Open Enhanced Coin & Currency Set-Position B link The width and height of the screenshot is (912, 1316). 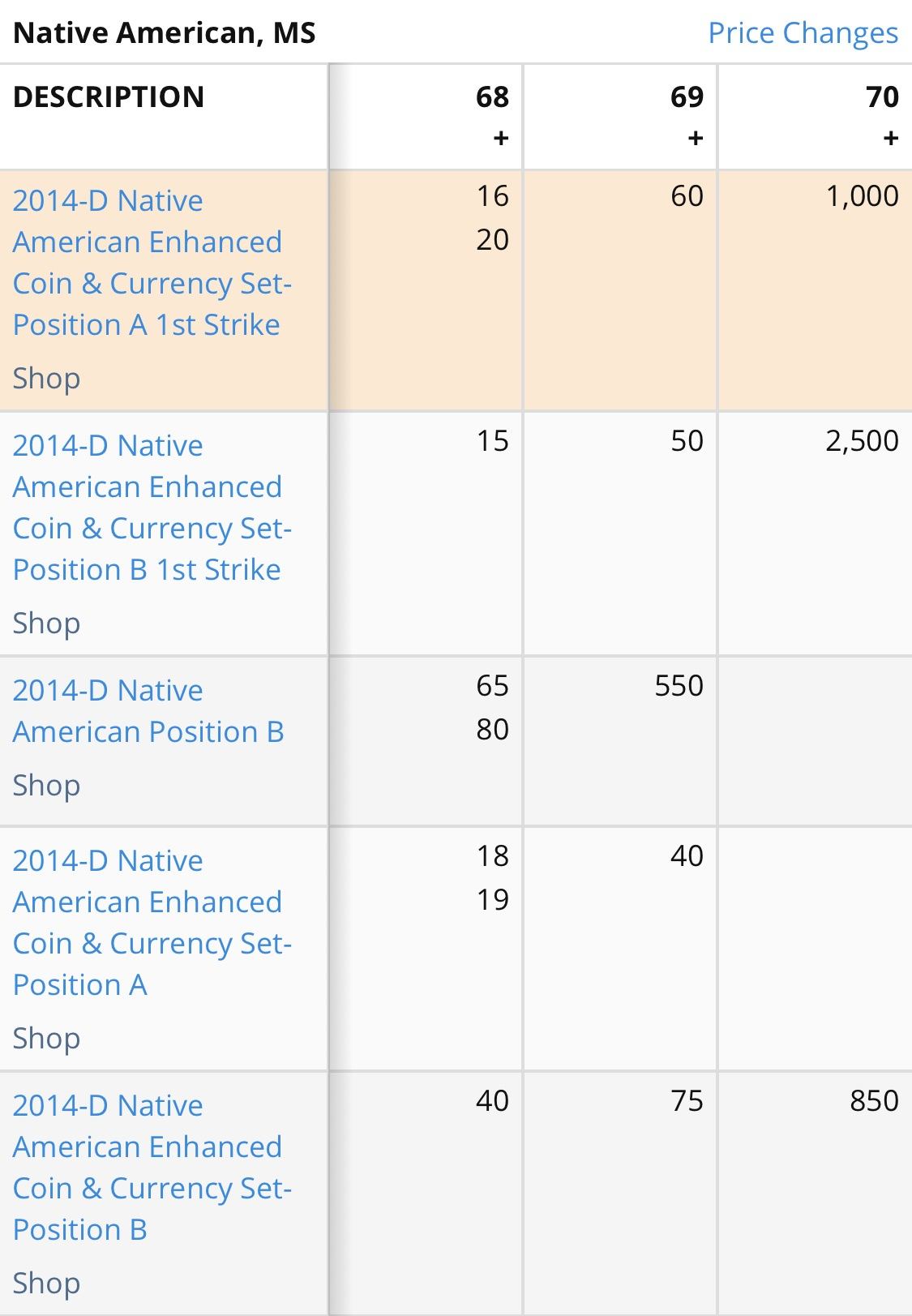click(152, 1168)
